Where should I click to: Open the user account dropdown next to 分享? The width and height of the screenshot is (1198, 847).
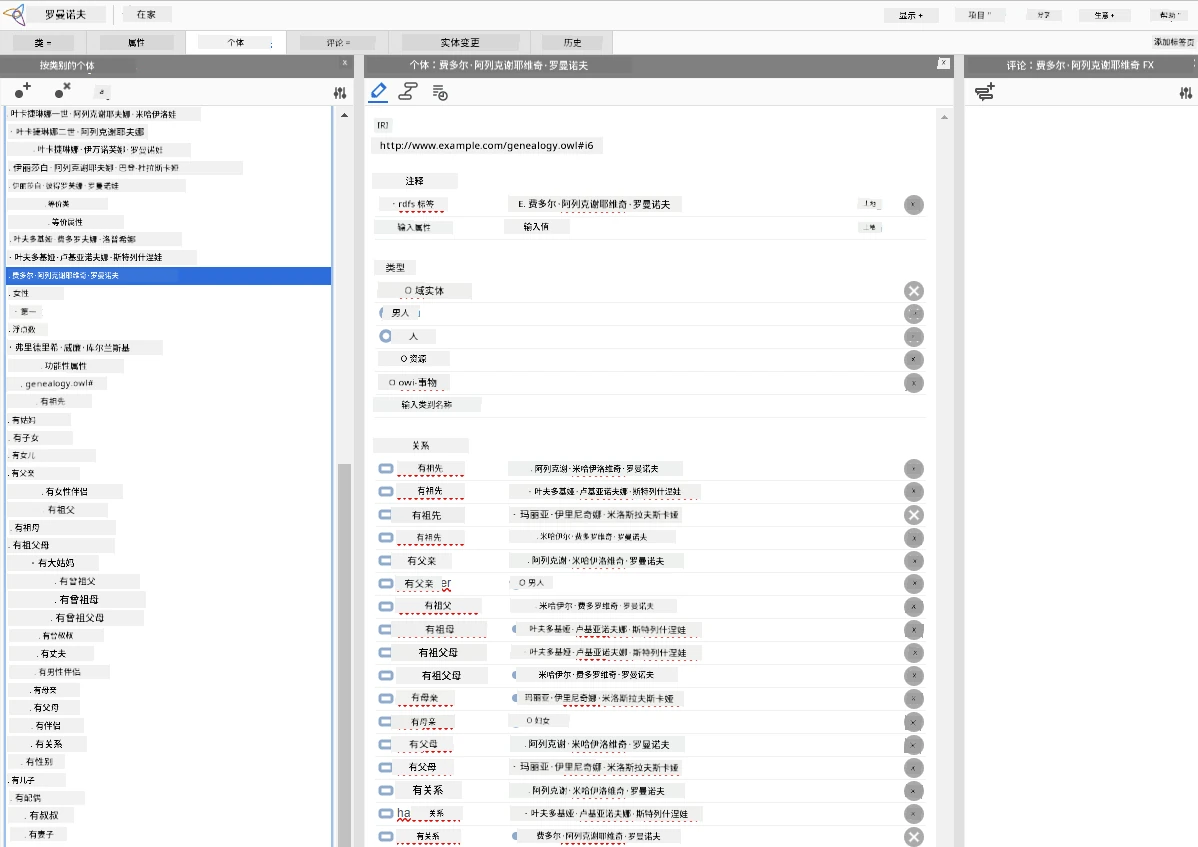pos(1104,15)
